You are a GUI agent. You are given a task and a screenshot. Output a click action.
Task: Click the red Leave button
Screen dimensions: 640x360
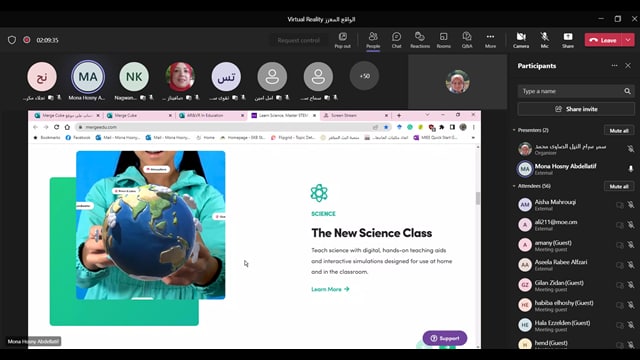(603, 40)
